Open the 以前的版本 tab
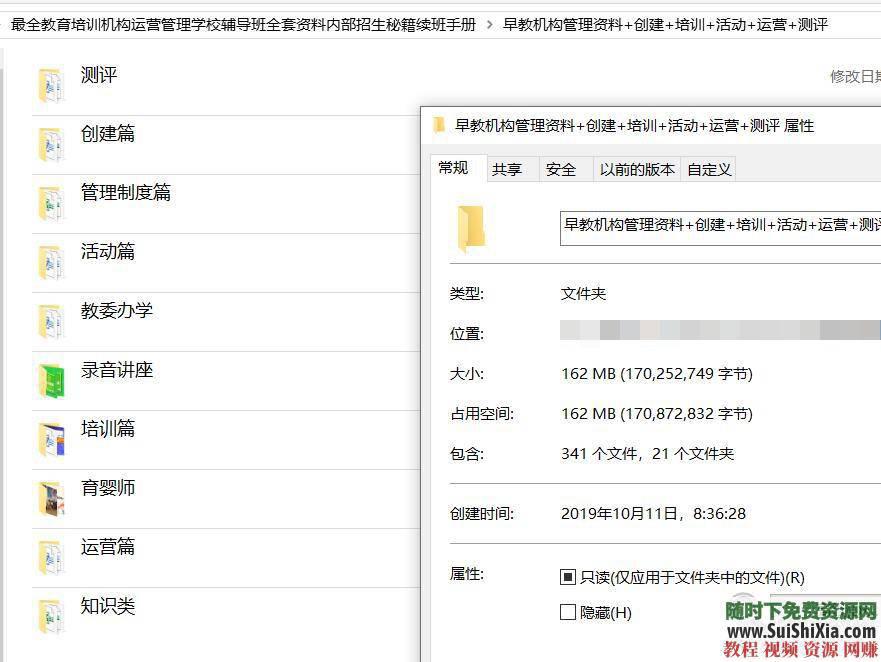Viewport: 881px width, 662px height. pyautogui.click(x=637, y=169)
